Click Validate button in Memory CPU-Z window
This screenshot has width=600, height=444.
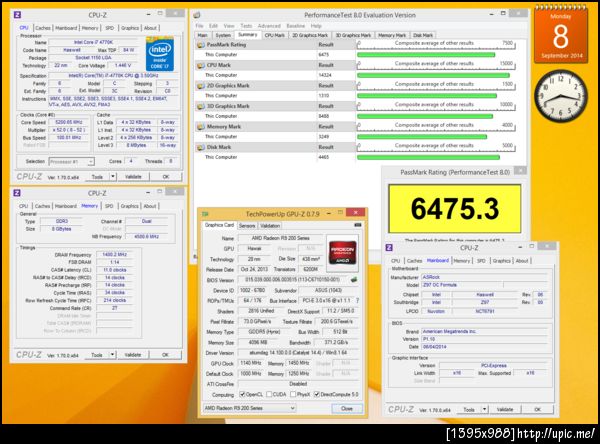[x=133, y=355]
